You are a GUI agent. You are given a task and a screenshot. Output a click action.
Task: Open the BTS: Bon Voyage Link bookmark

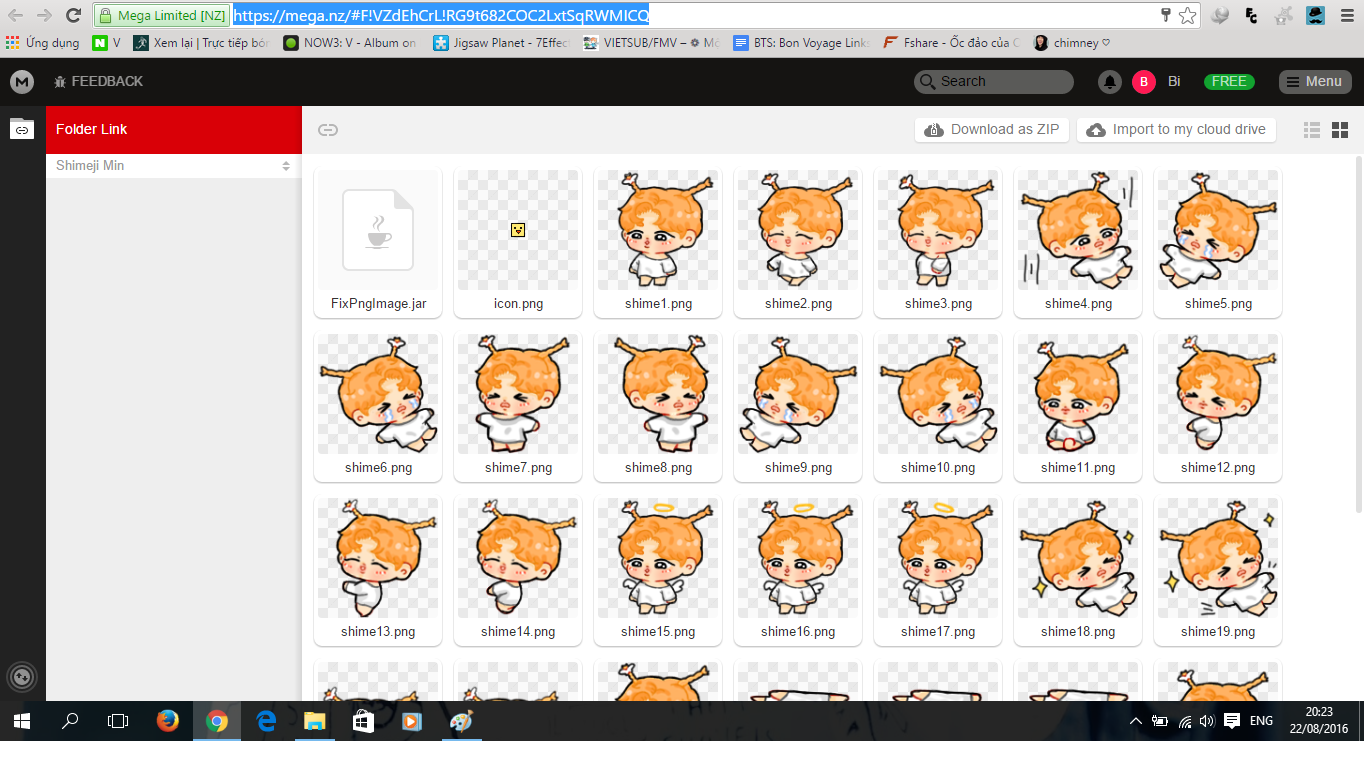tap(801, 43)
